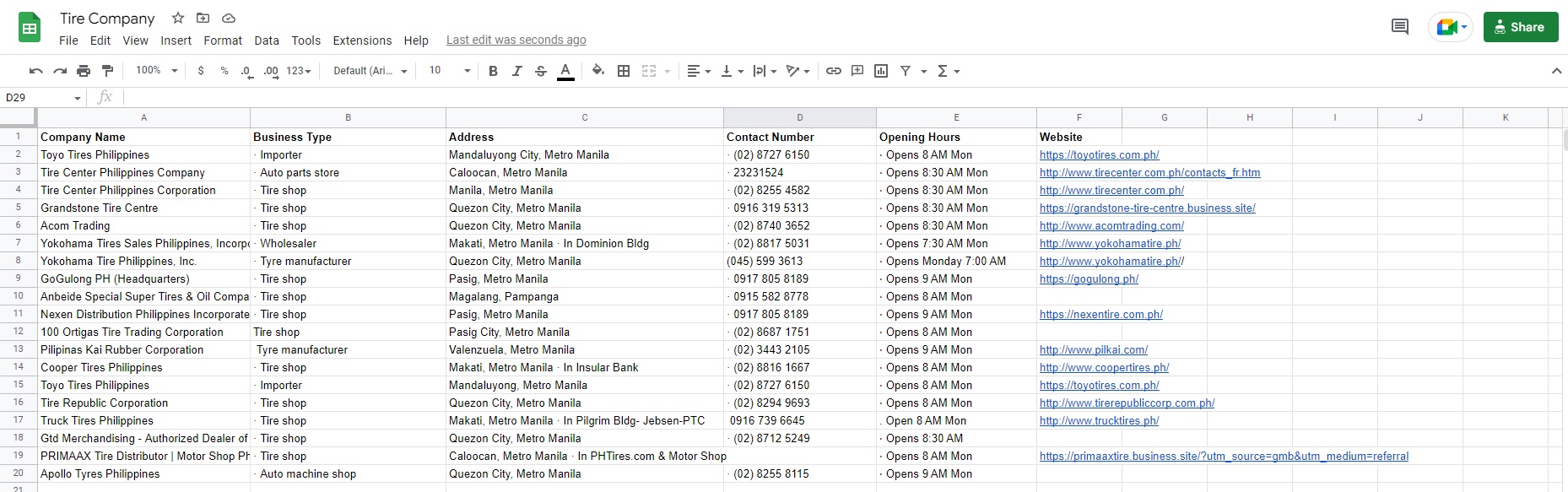Open http://www.pilkai.com/ link
The image size is (1568, 492).
[x=1094, y=350]
